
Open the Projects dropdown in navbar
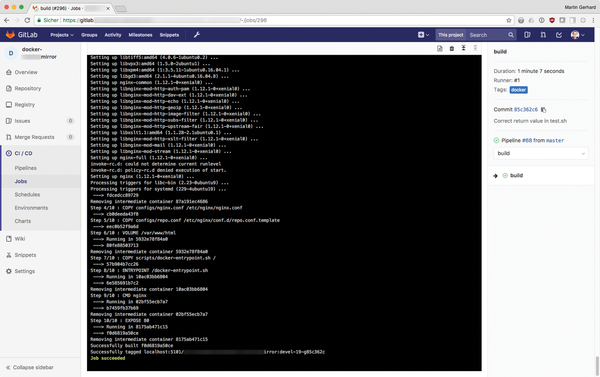(62, 35)
